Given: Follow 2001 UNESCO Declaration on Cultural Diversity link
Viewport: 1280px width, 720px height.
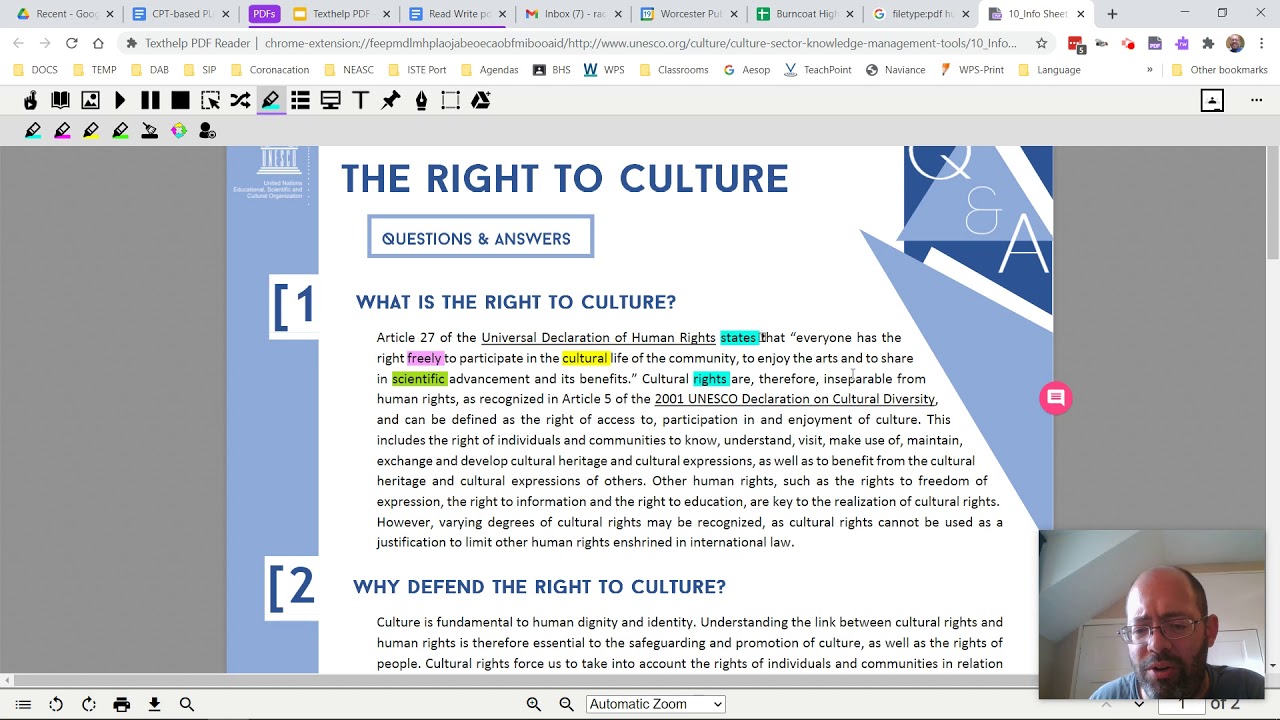Looking at the screenshot, I should tap(794, 399).
